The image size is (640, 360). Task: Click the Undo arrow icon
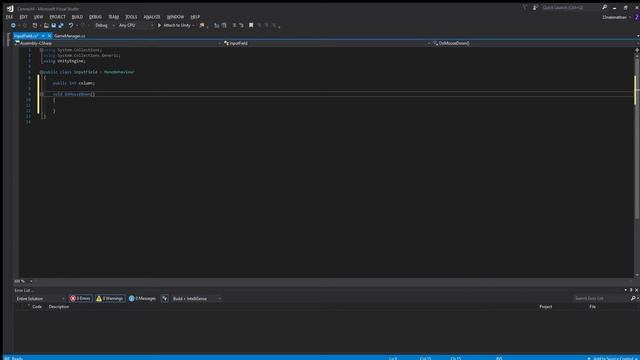[x=71, y=25]
